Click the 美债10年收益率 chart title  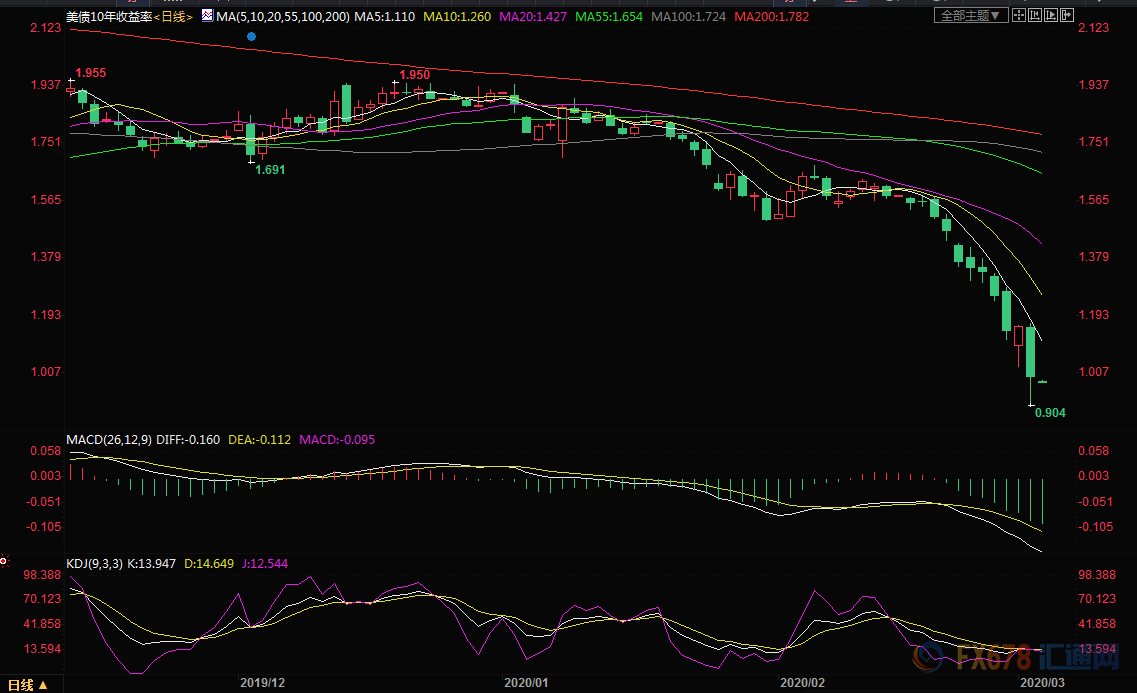pyautogui.click(x=109, y=17)
